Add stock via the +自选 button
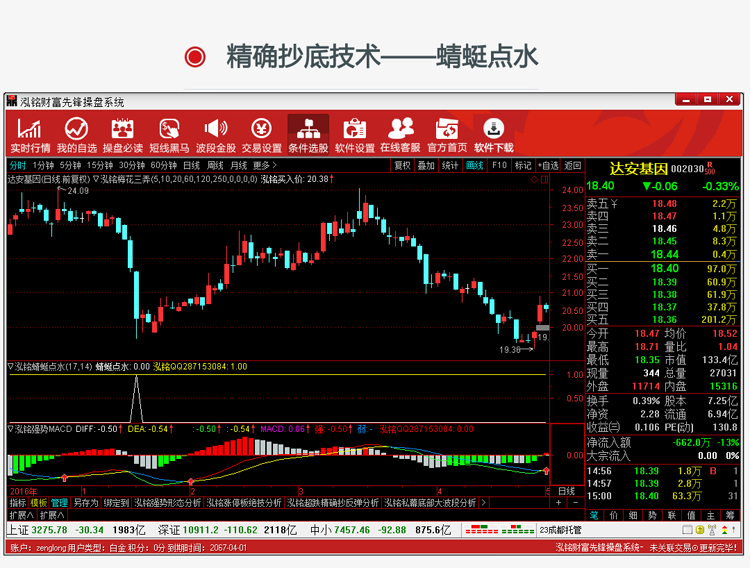This screenshot has height=568, width=750. coord(548,166)
